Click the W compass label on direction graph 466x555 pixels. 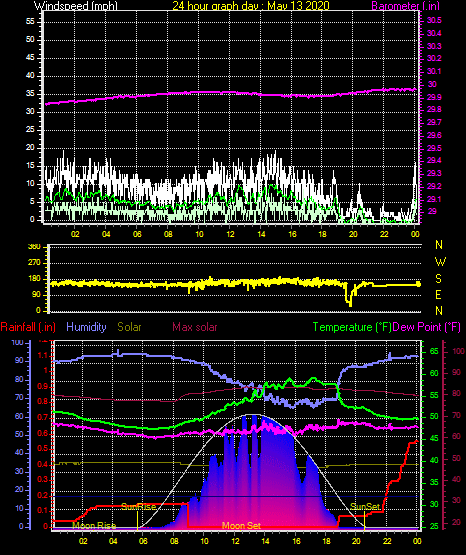(440, 262)
